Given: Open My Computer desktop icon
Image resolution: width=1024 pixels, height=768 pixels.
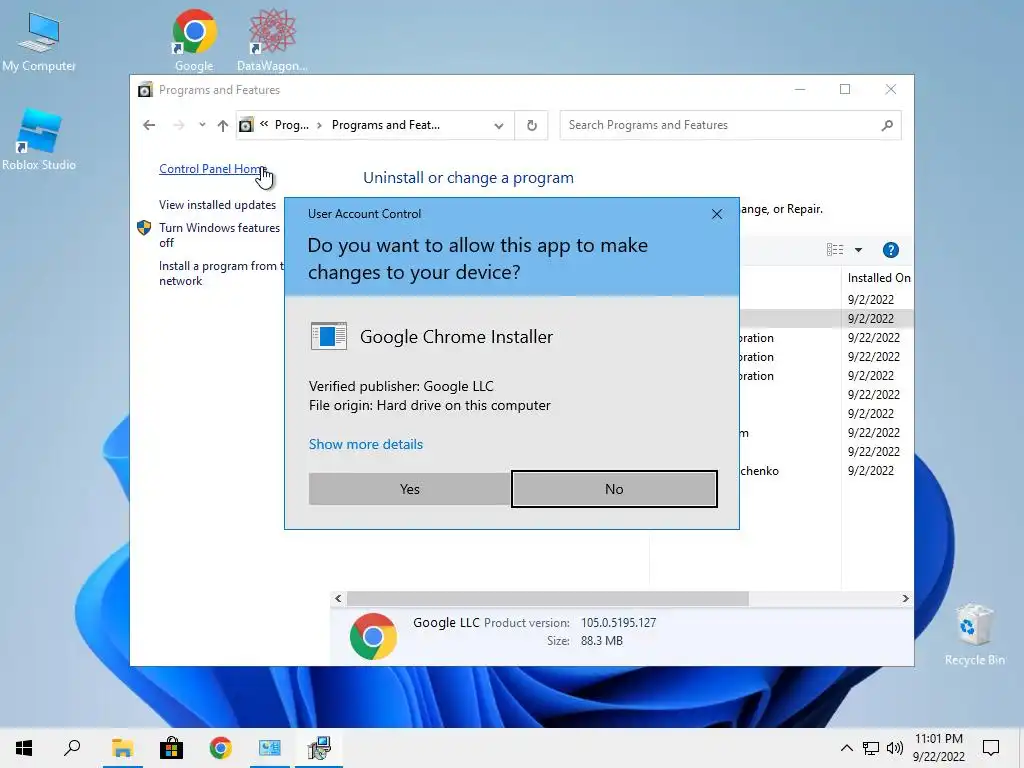Looking at the screenshot, I should (x=39, y=42).
